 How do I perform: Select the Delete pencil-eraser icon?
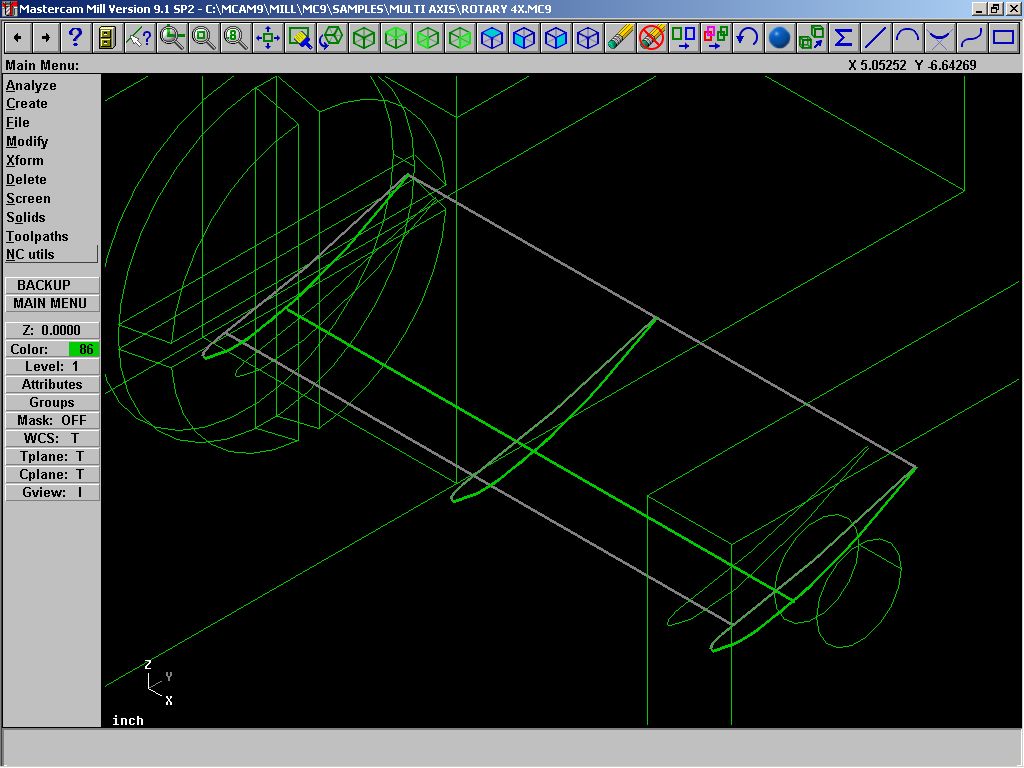tap(620, 38)
